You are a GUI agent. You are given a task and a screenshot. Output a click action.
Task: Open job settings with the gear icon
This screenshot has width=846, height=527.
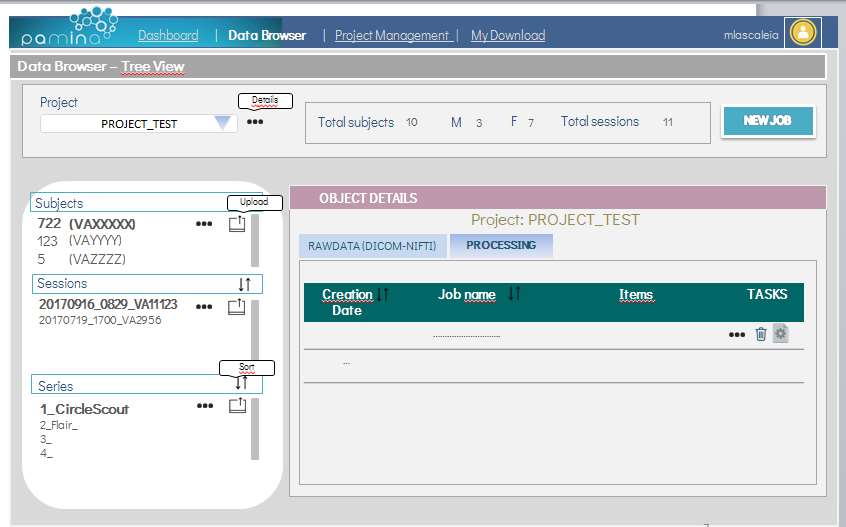point(780,334)
